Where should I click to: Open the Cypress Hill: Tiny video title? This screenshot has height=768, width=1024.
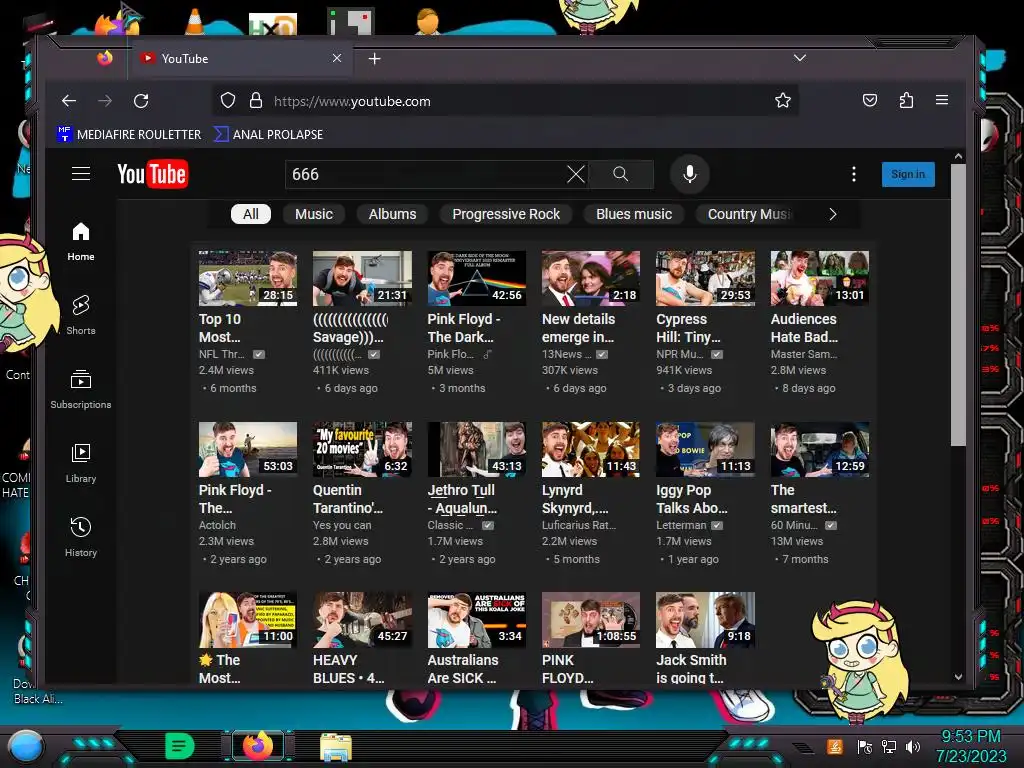click(x=688, y=328)
